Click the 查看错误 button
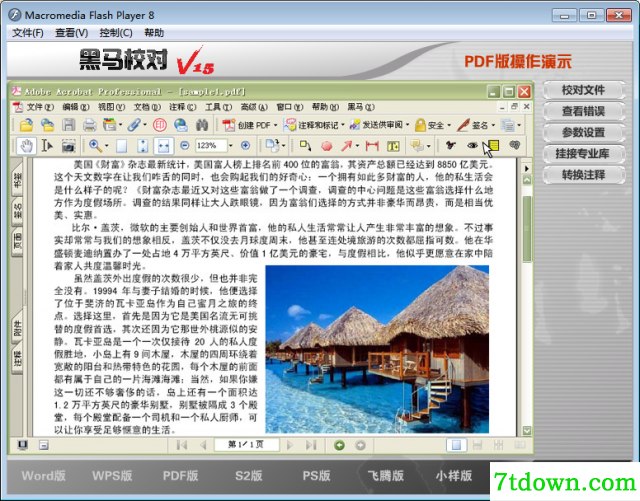 583,111
